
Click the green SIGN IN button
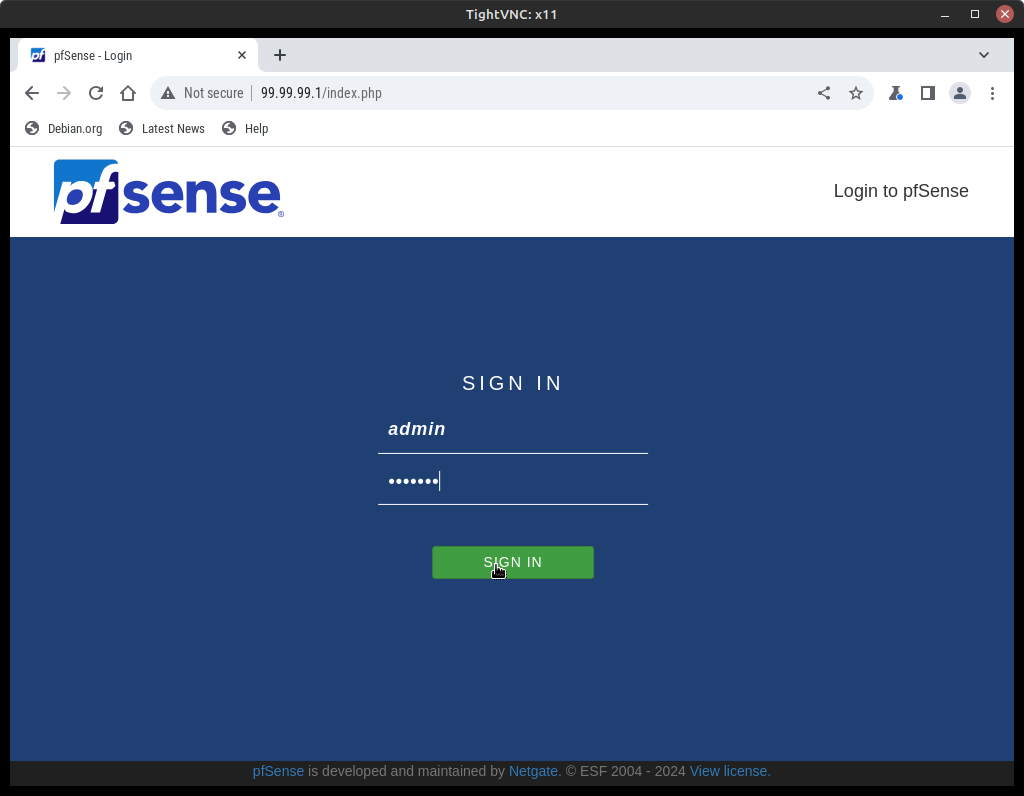pos(513,562)
